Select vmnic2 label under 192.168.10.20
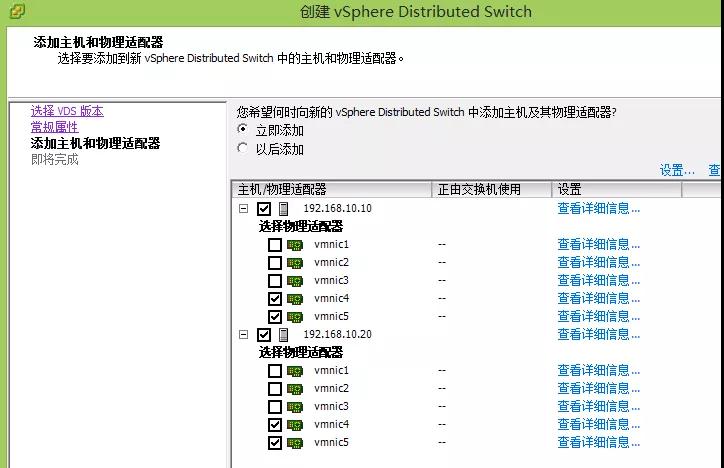Image resolution: width=724 pixels, height=468 pixels. click(x=332, y=389)
